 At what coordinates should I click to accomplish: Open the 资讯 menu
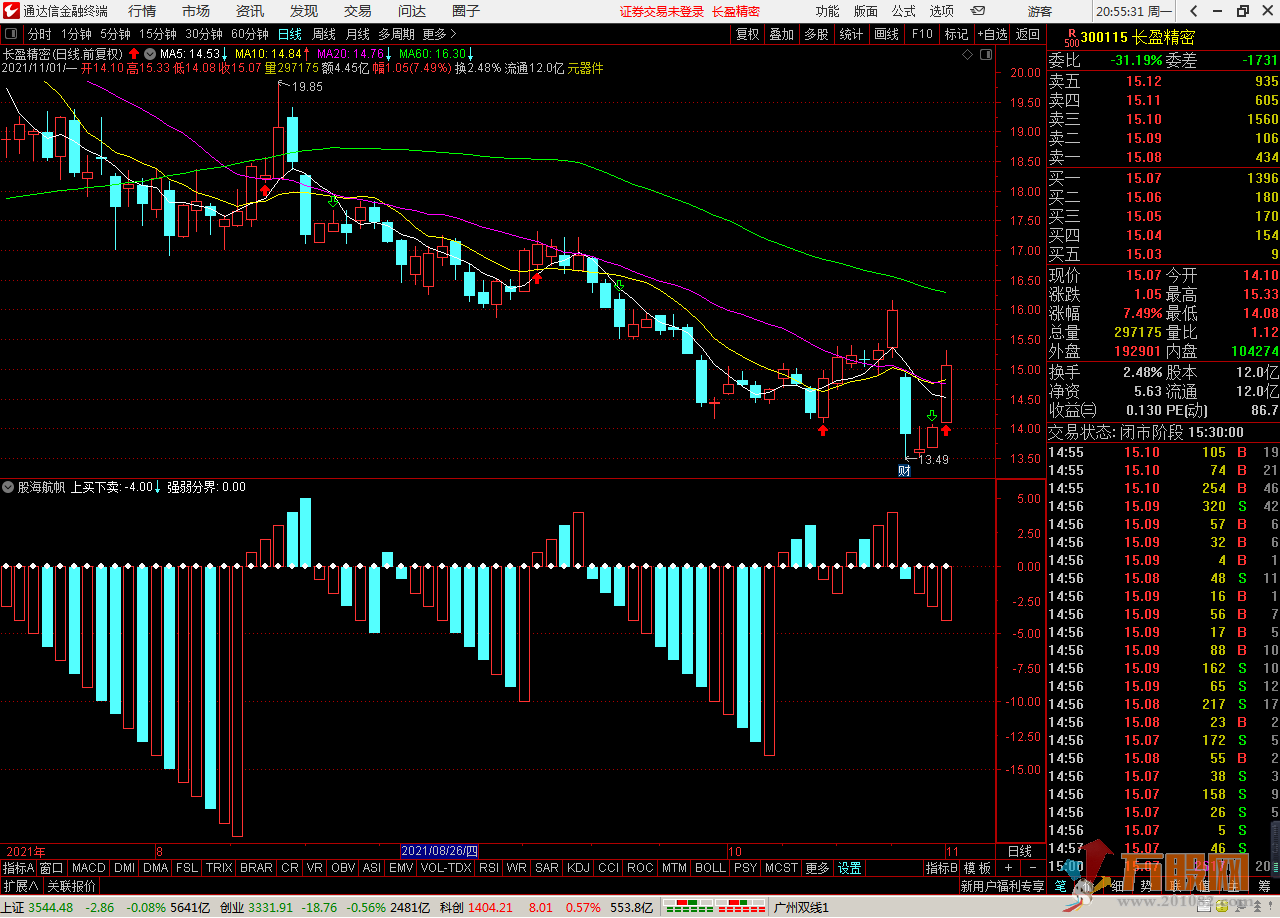pos(250,11)
